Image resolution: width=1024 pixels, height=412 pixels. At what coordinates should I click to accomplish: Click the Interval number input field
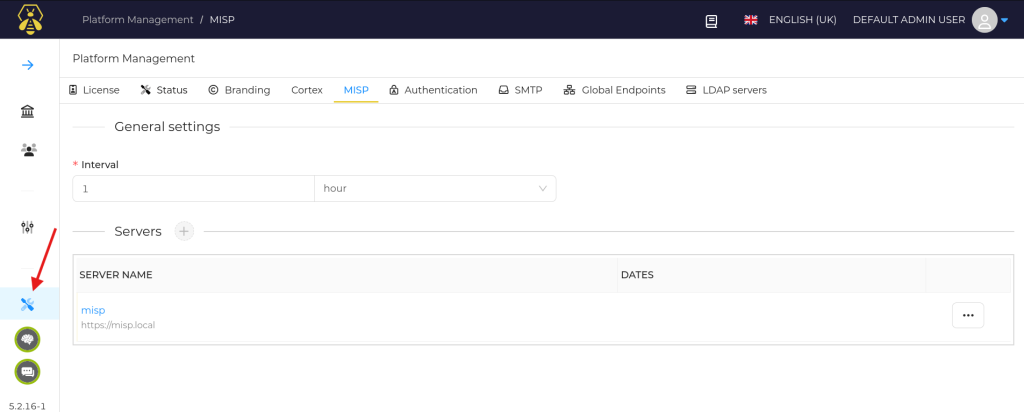[193, 188]
